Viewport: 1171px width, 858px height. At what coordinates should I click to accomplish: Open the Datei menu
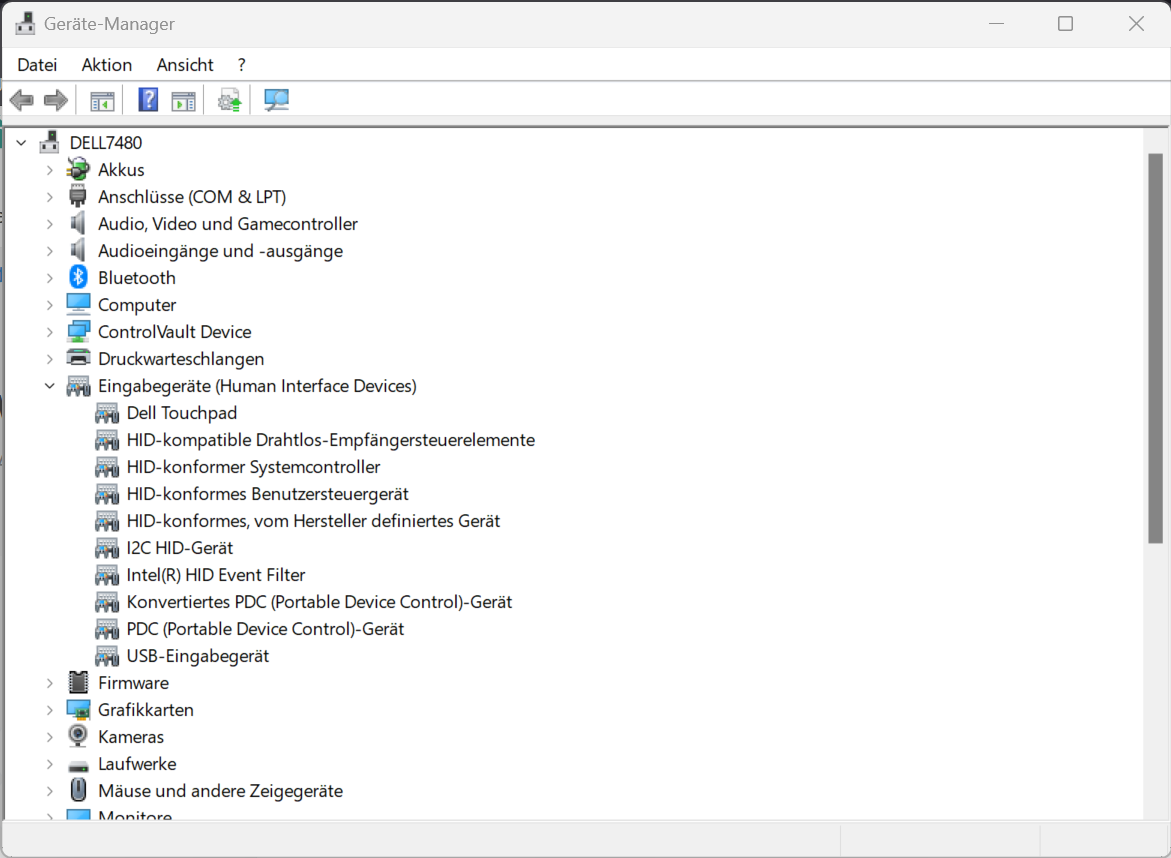click(37, 65)
